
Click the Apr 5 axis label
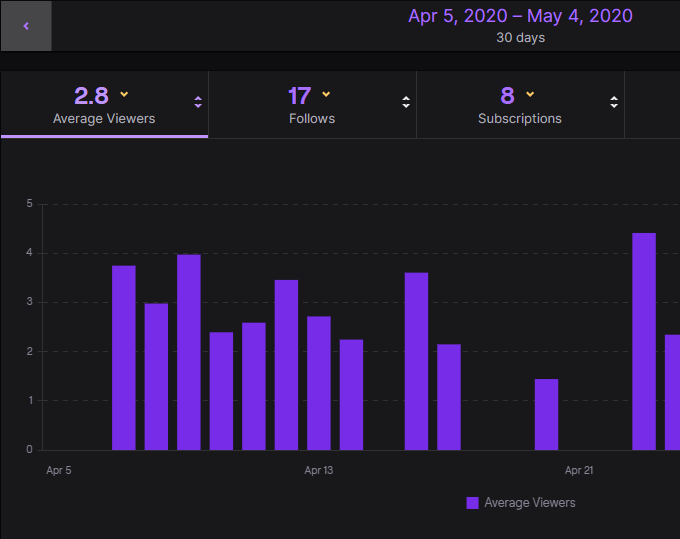[59, 470]
